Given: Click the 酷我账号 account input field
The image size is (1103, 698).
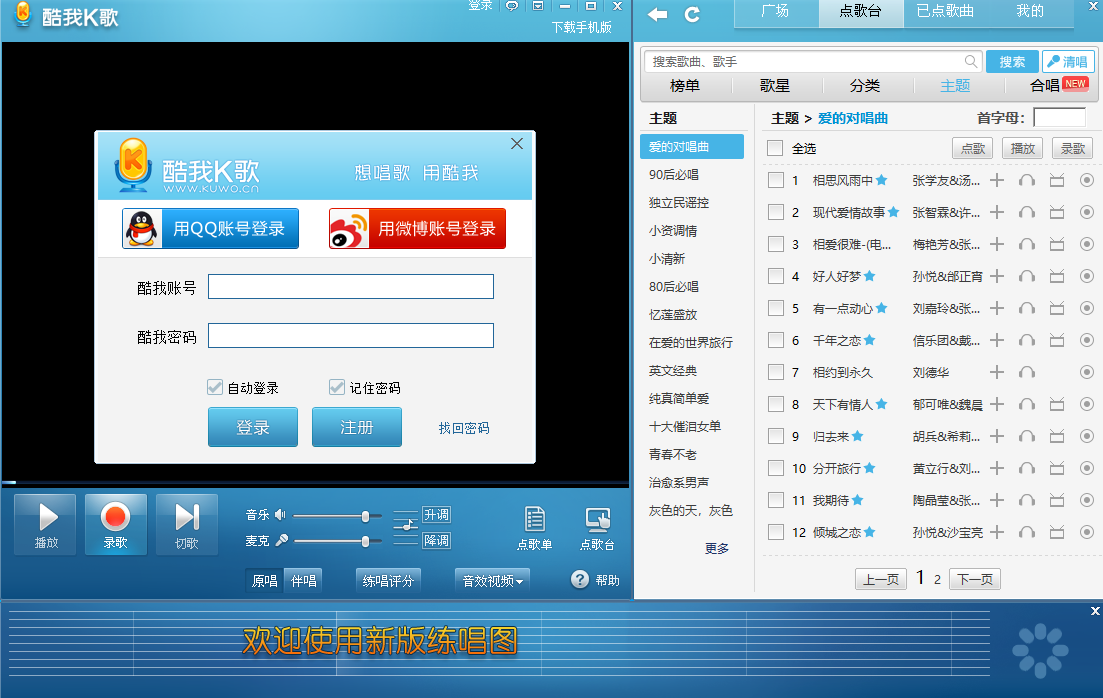Looking at the screenshot, I should 350,286.
